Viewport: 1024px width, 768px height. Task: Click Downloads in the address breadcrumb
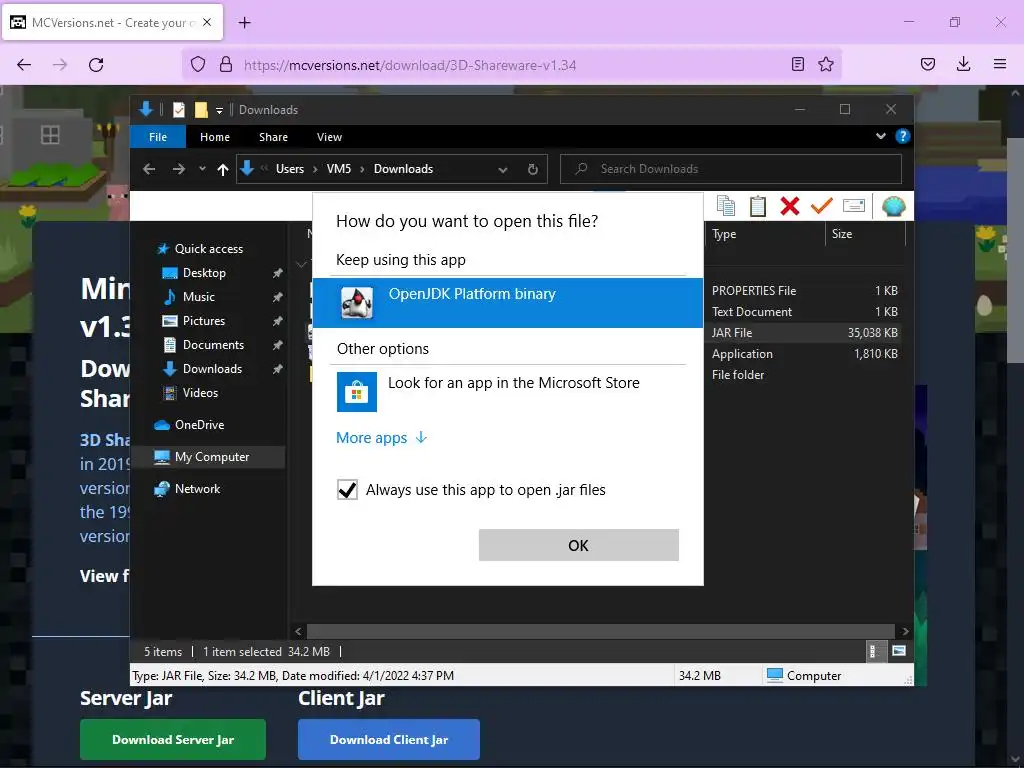pos(404,169)
